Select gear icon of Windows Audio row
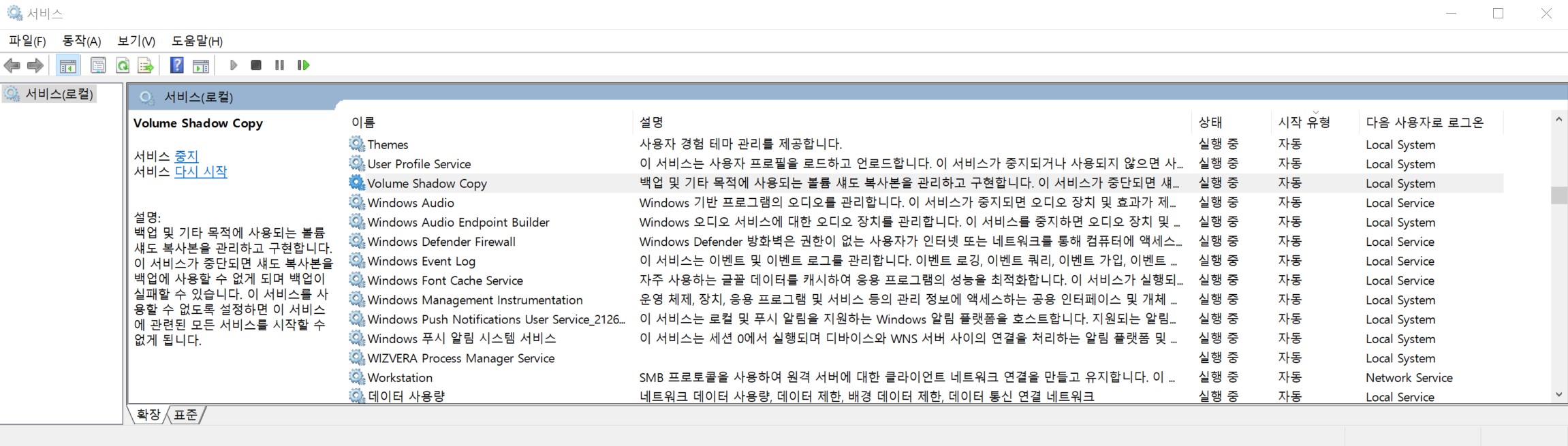This screenshot has height=446, width=1568. pyautogui.click(x=357, y=202)
